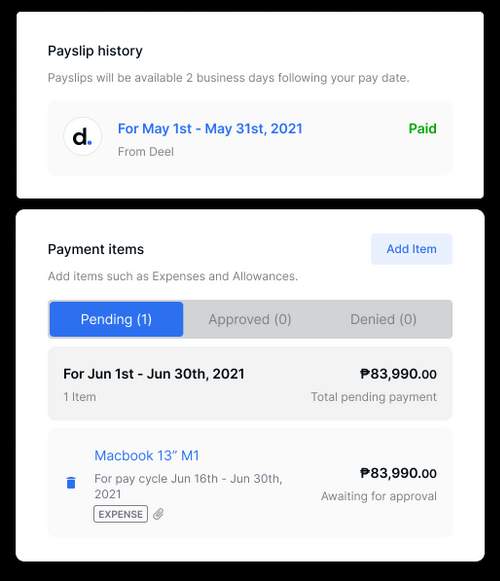Screen dimensions: 500x581
Task: Open the paperclip attachment icon
Action: [x=159, y=514]
